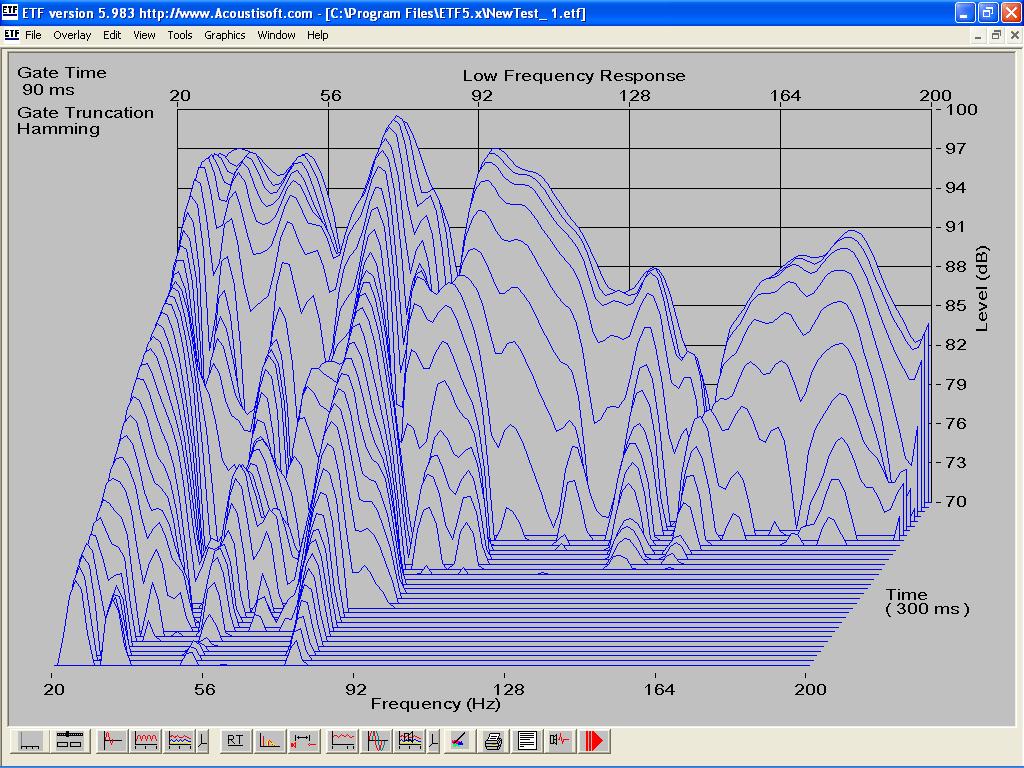Open the text notes document icon
The height and width of the screenshot is (768, 1024).
pos(527,741)
